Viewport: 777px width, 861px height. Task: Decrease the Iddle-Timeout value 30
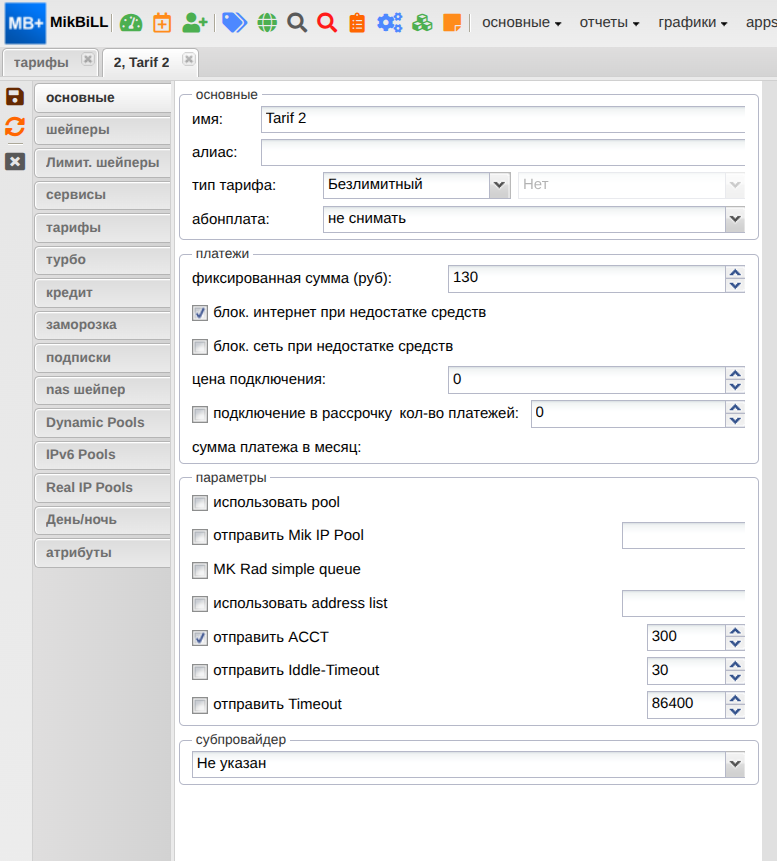tap(735, 678)
